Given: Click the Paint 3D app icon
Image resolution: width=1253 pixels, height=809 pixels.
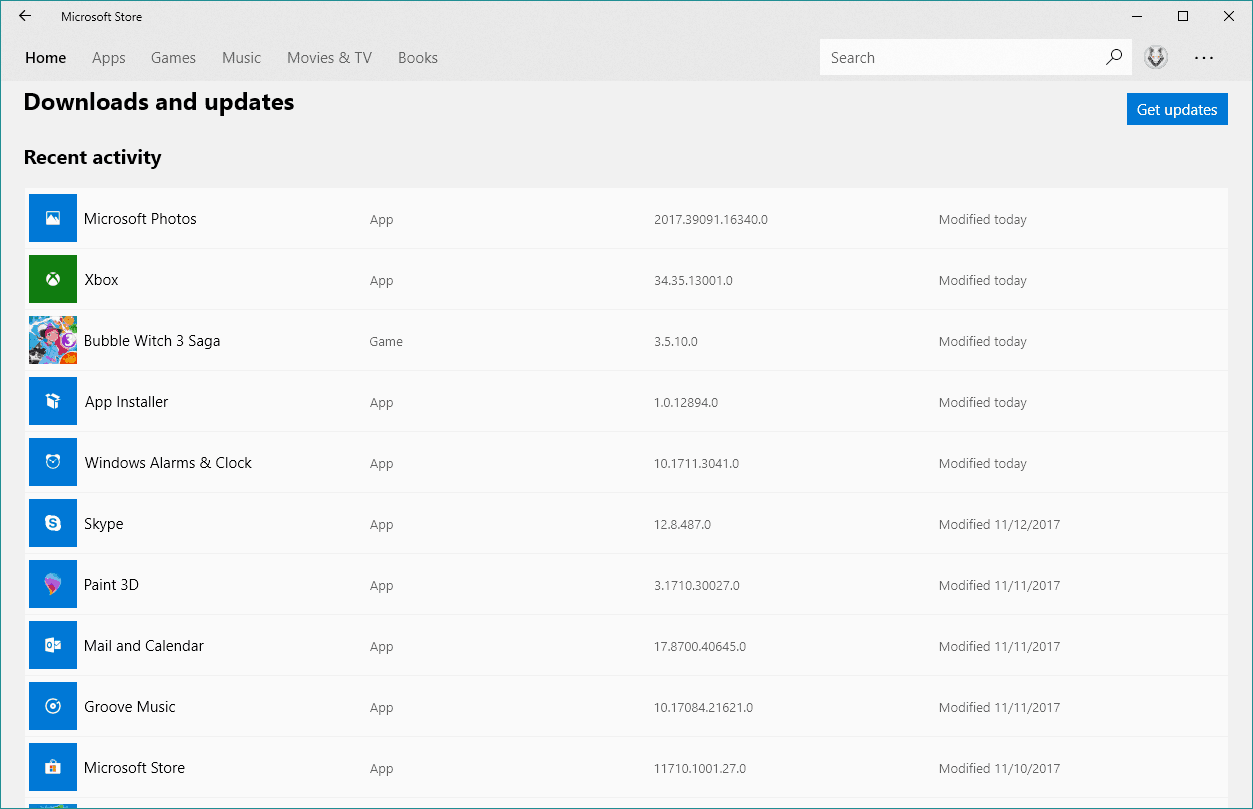Looking at the screenshot, I should coord(53,584).
